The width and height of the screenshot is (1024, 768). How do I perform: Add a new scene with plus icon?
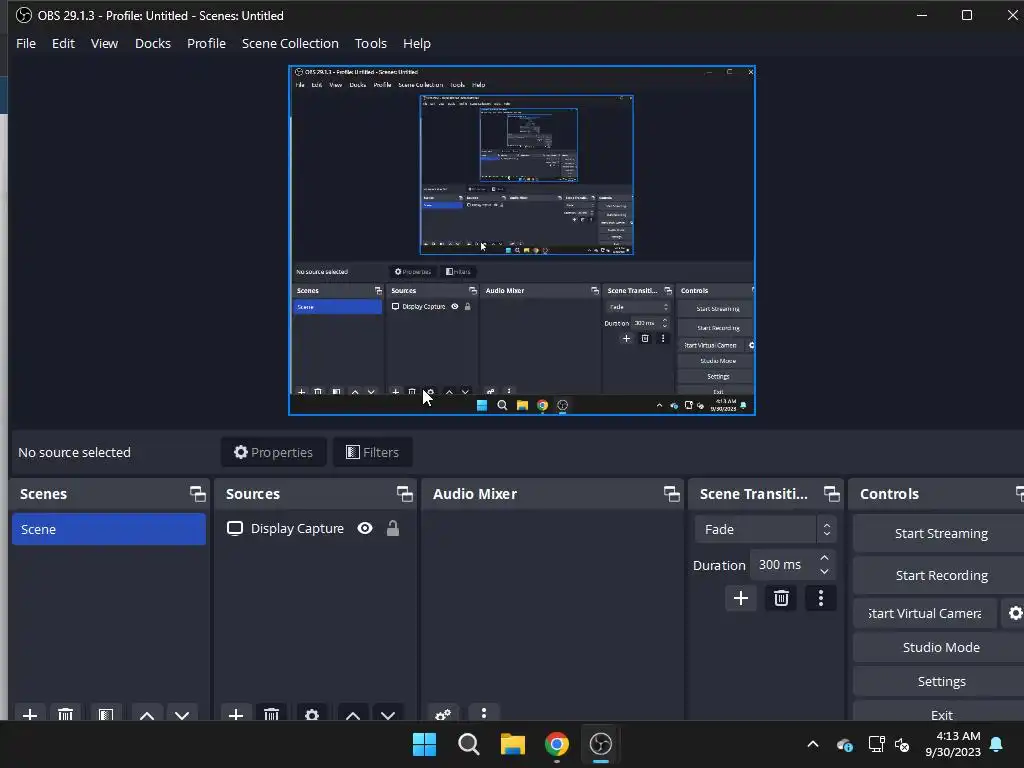pos(29,714)
